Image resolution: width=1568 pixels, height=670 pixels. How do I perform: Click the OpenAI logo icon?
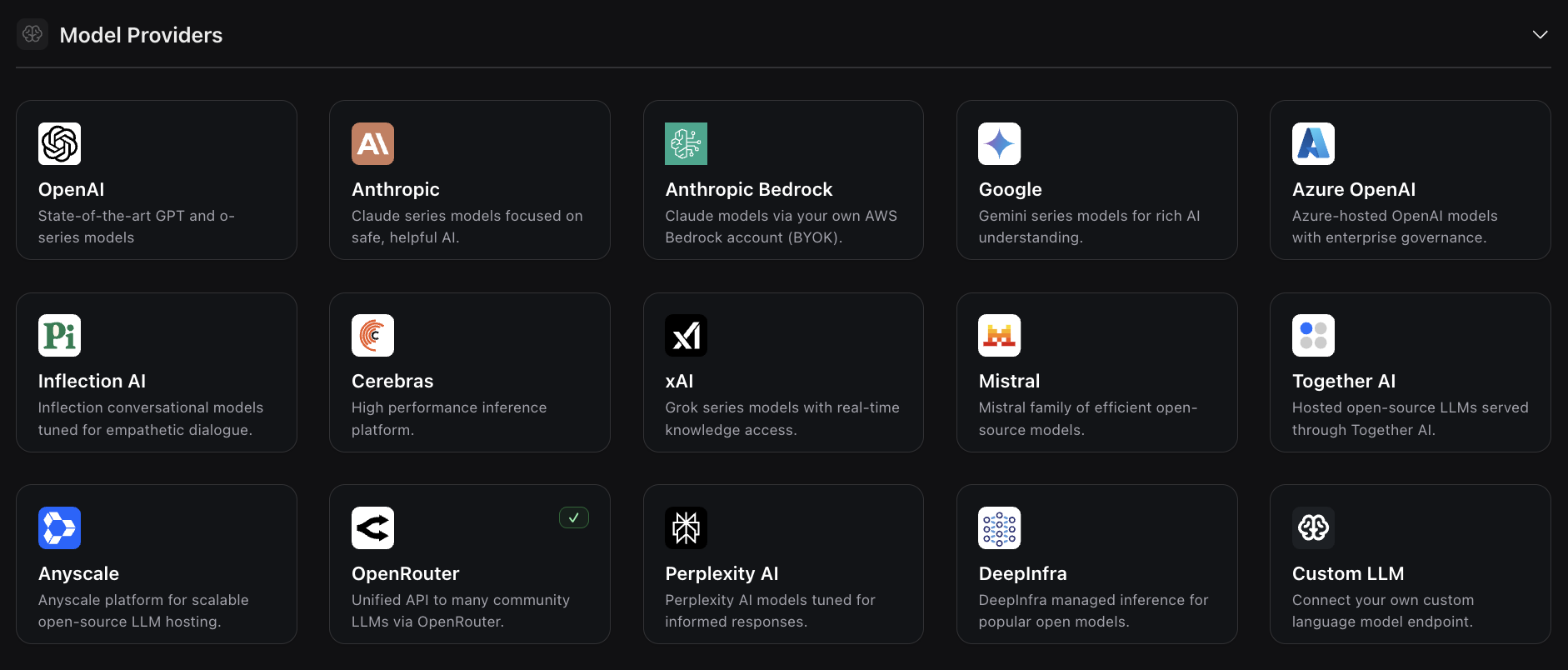[59, 143]
